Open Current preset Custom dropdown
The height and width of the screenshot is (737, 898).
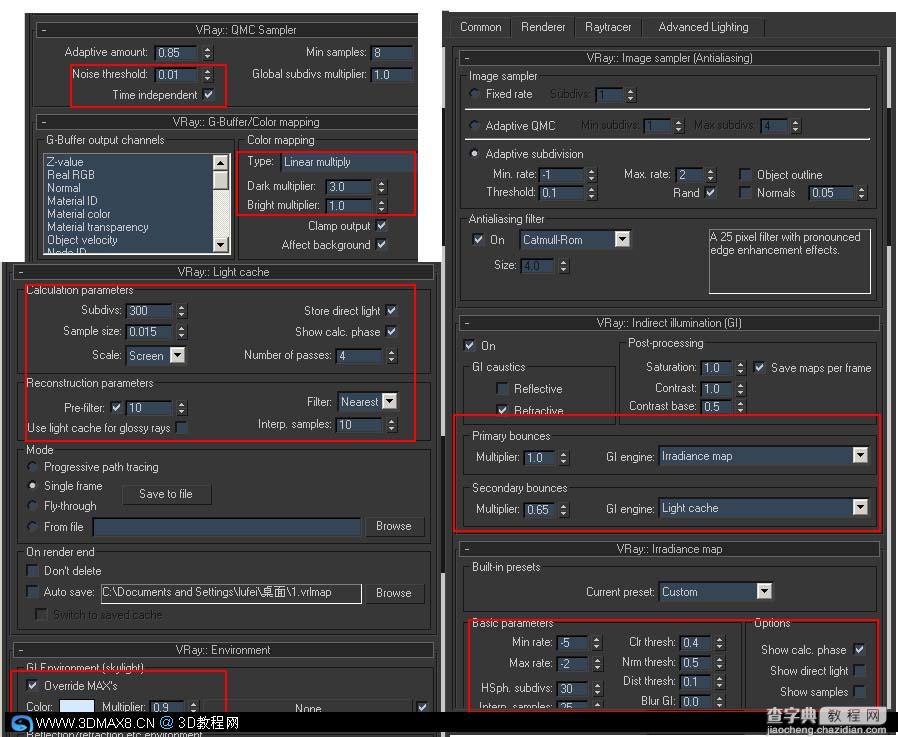click(764, 591)
